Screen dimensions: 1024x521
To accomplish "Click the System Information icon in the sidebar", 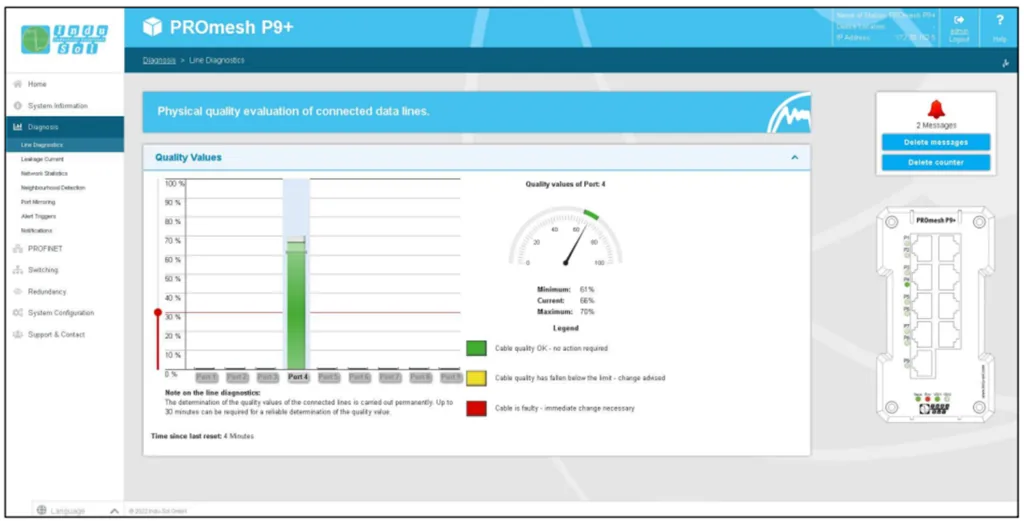I will click(18, 106).
